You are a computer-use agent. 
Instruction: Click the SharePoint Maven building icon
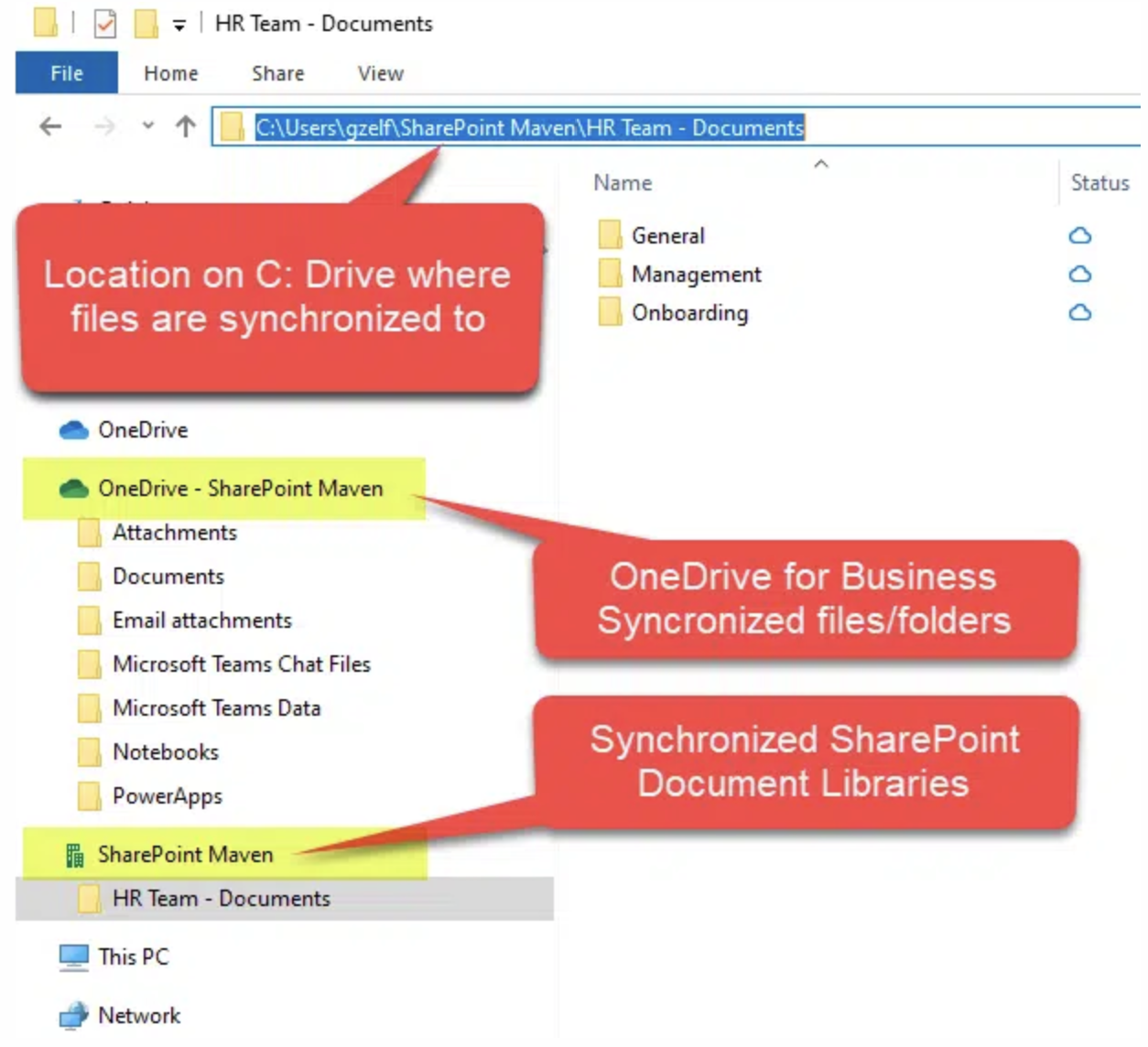tap(74, 856)
